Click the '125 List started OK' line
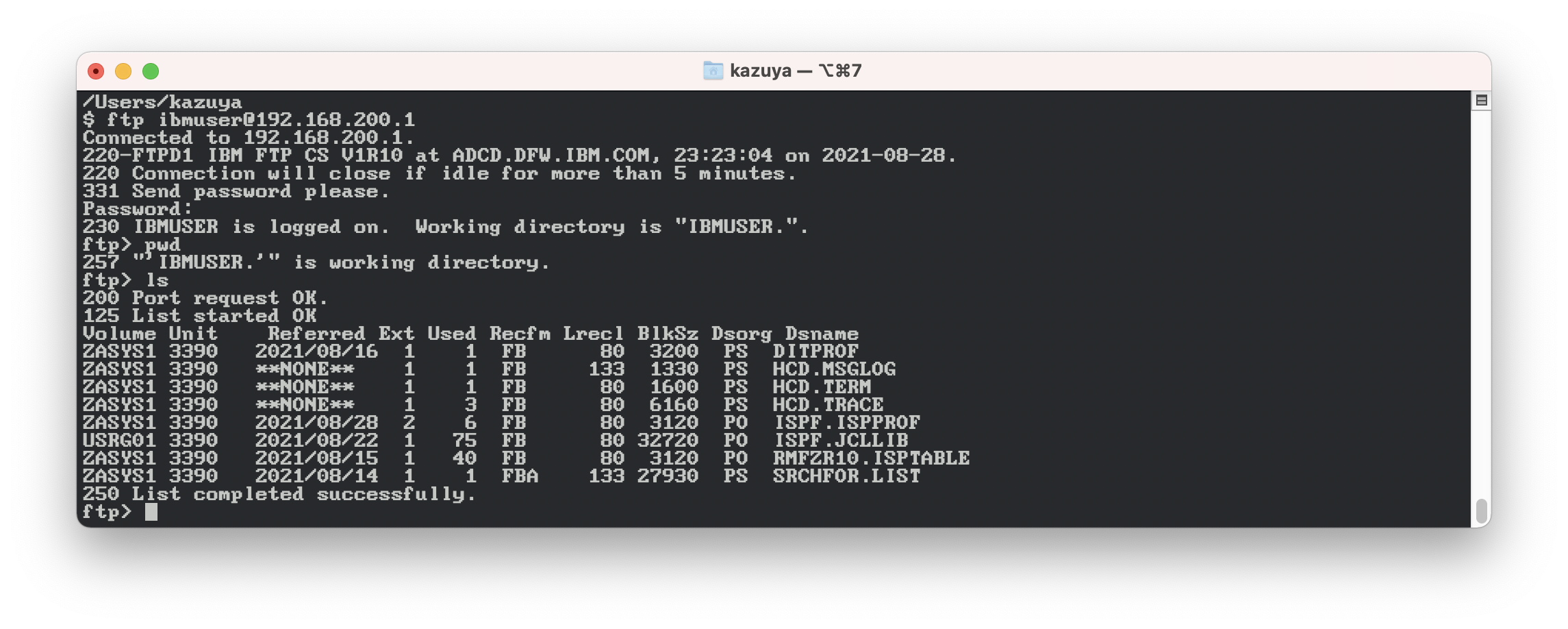This screenshot has height=629, width=1568. pyautogui.click(x=200, y=316)
